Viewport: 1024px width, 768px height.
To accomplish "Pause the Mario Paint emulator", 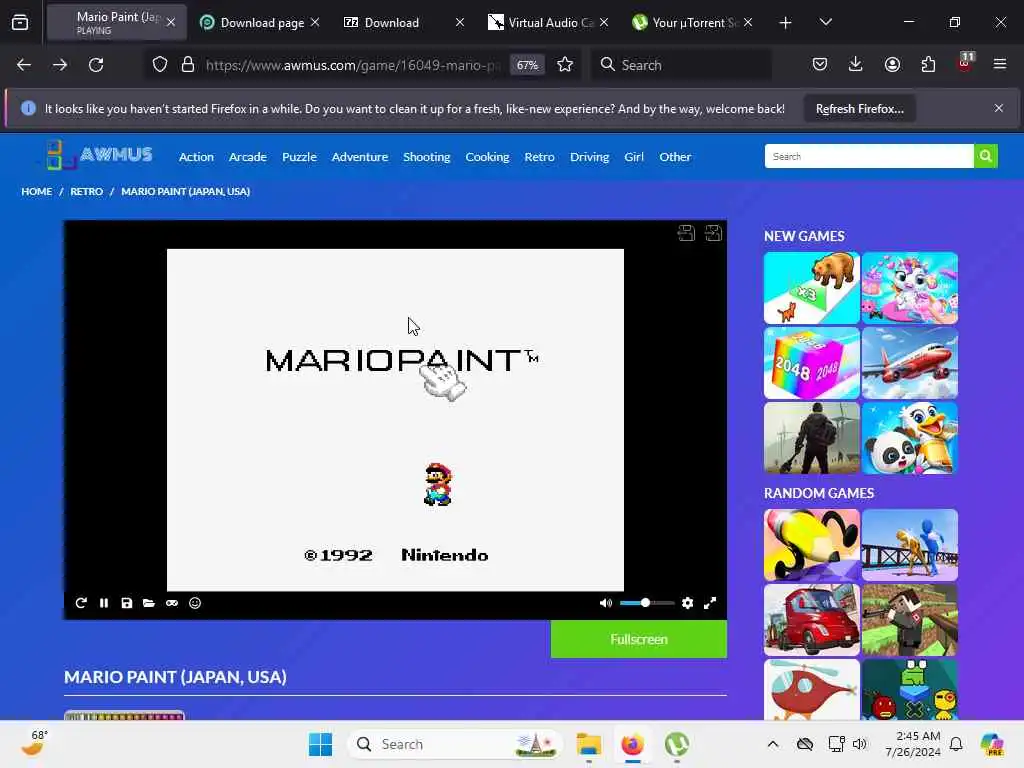I will coord(104,603).
